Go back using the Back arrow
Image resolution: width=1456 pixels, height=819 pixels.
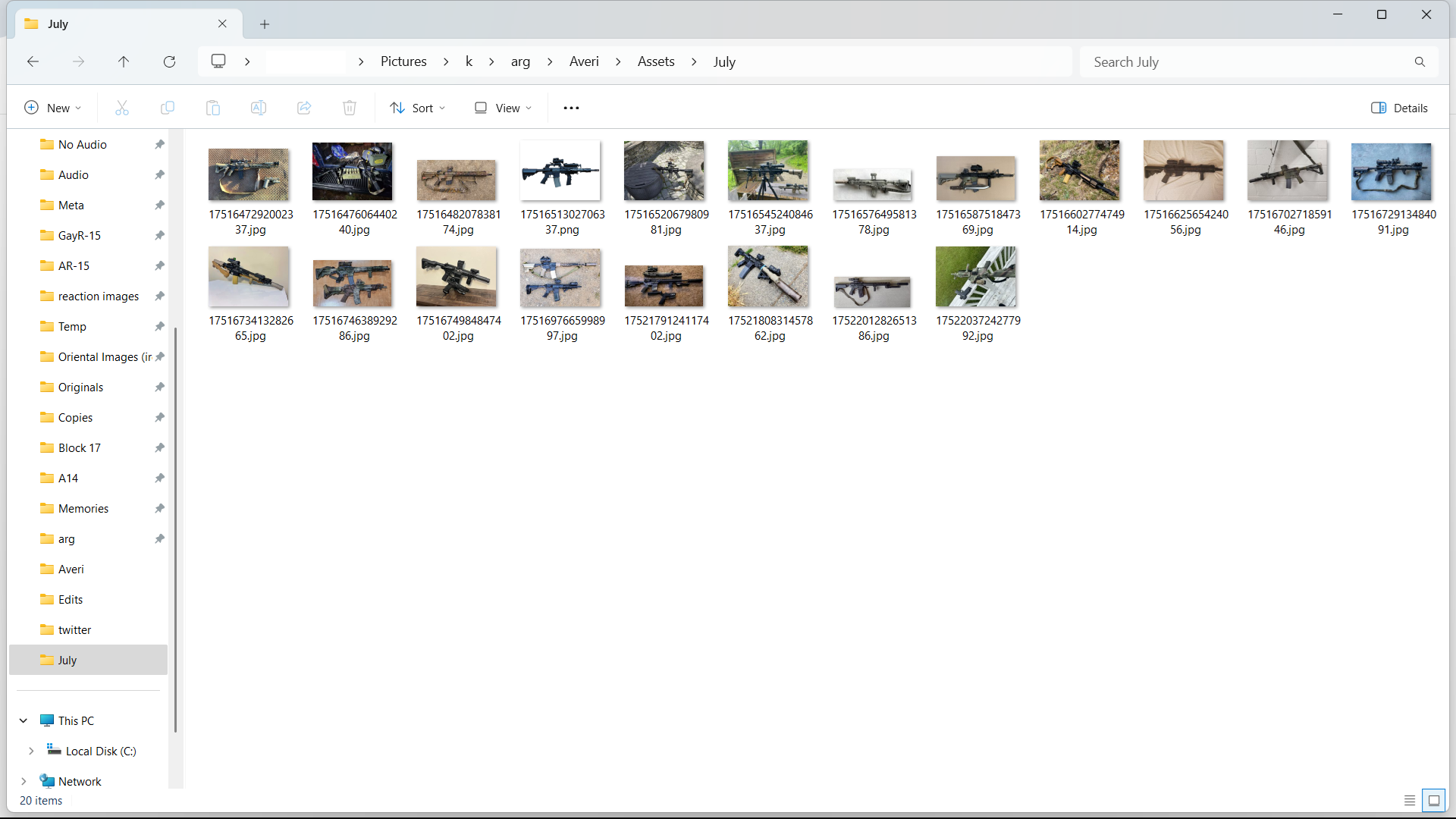[33, 61]
